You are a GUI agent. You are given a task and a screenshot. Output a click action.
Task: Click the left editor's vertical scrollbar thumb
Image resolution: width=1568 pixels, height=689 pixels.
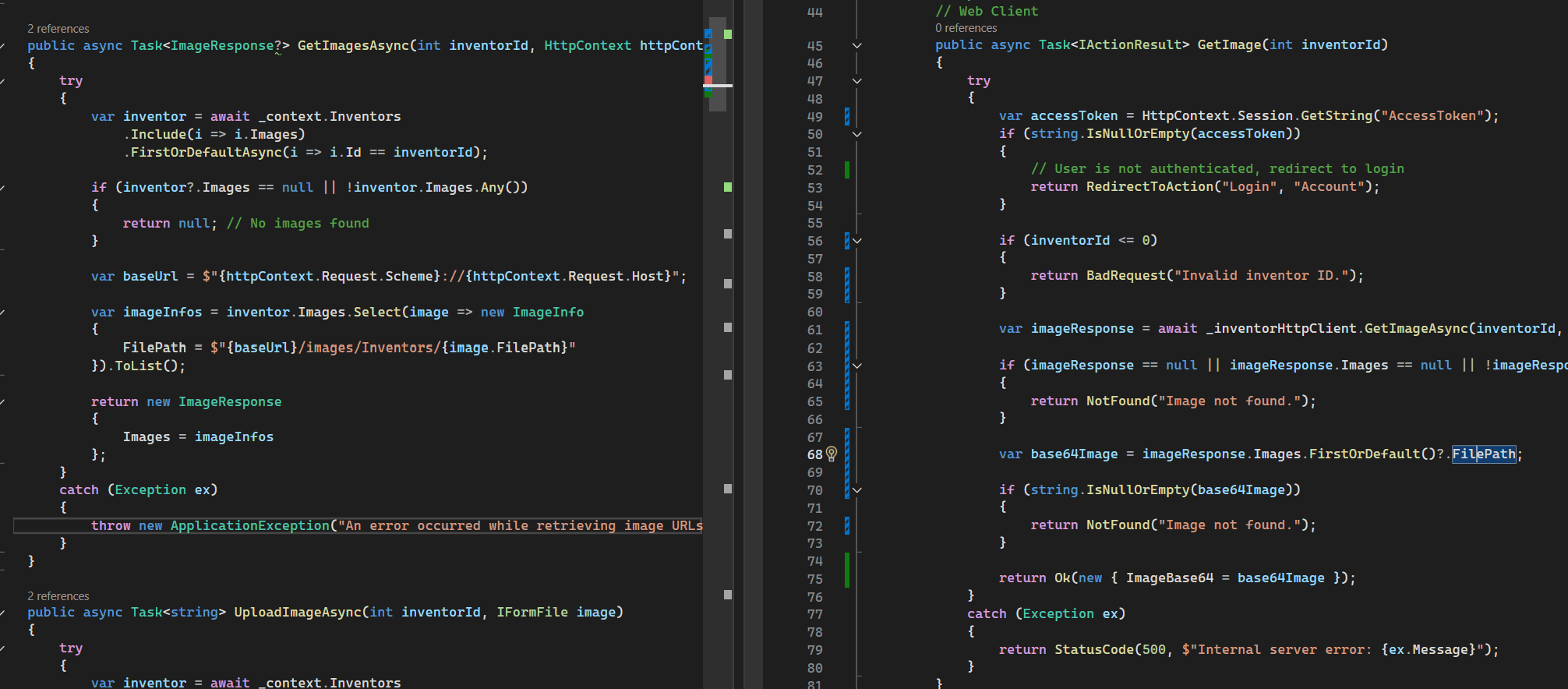[718, 64]
